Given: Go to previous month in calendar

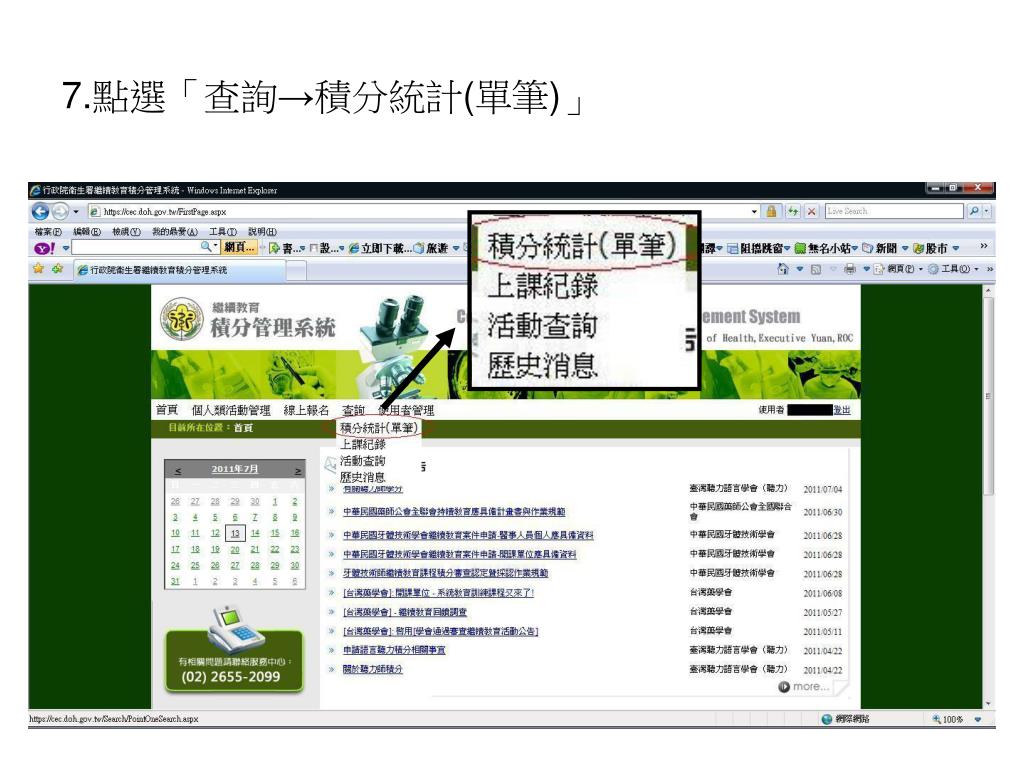Looking at the screenshot, I should [178, 470].
